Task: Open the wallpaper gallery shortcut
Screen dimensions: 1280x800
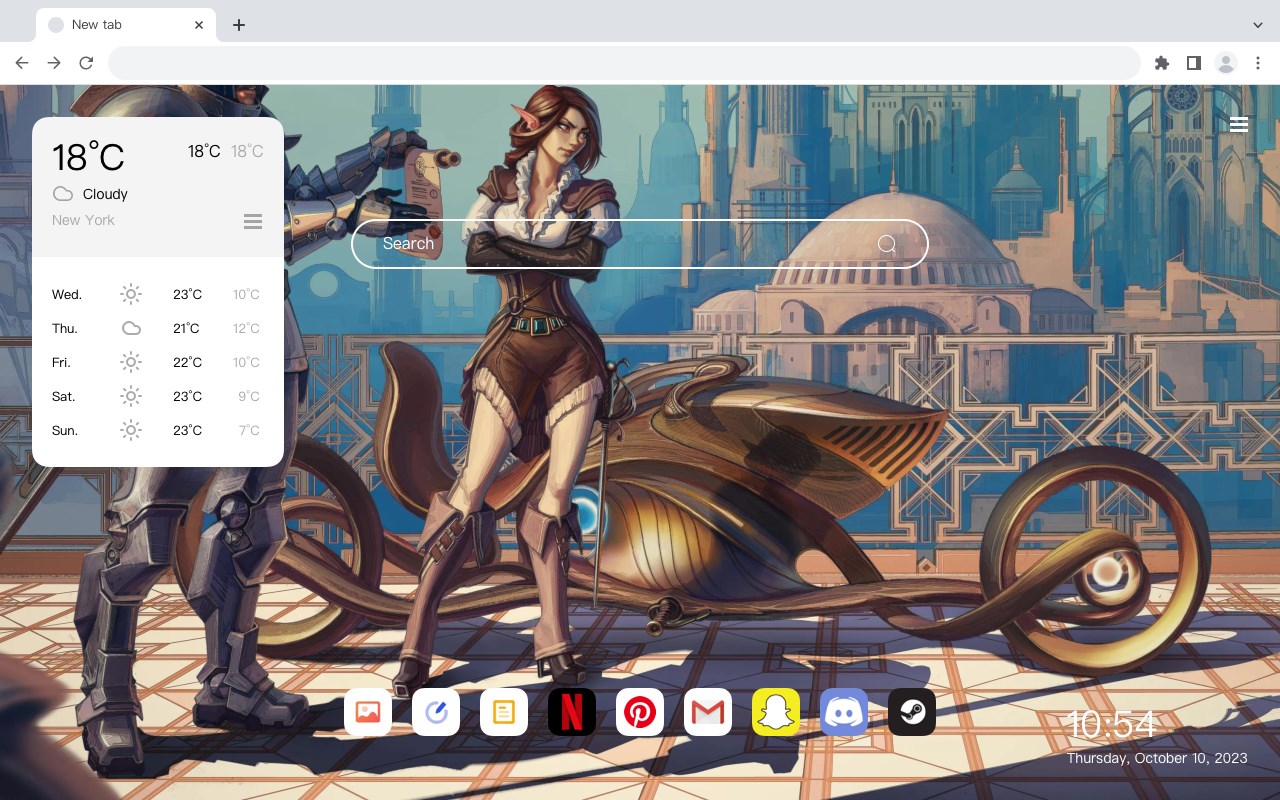Action: click(368, 712)
